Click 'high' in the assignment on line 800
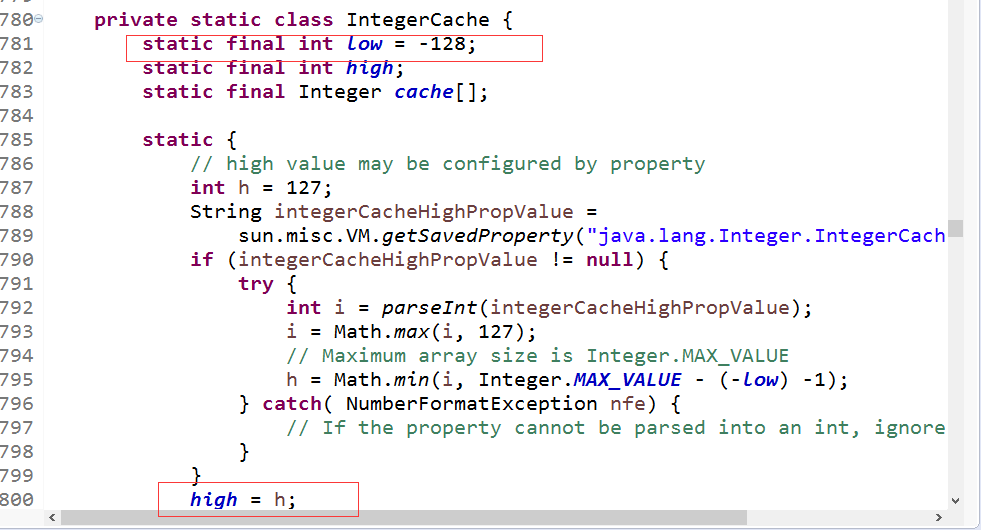The height and width of the screenshot is (530, 981). pyautogui.click(x=214, y=500)
